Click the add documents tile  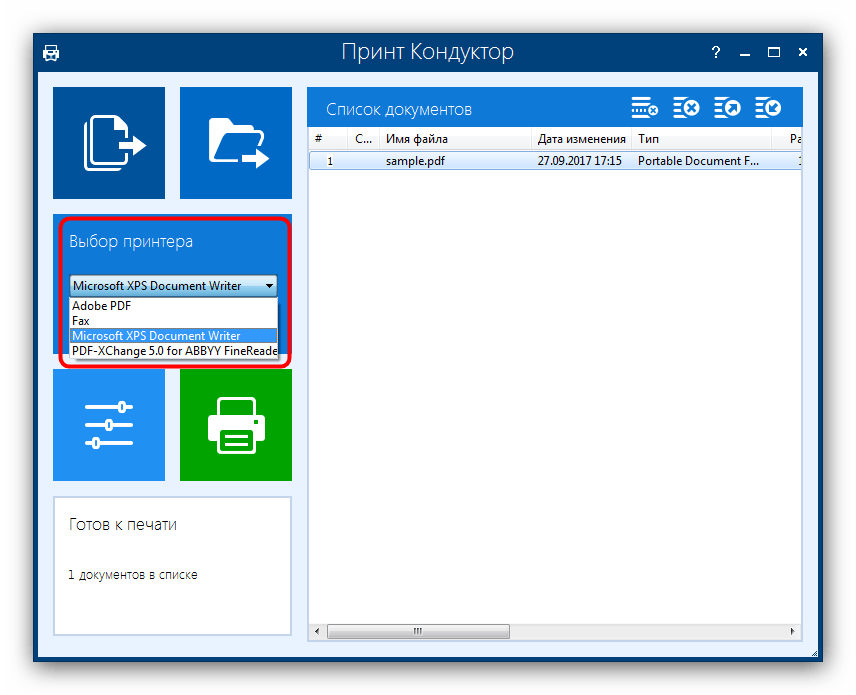(108, 143)
